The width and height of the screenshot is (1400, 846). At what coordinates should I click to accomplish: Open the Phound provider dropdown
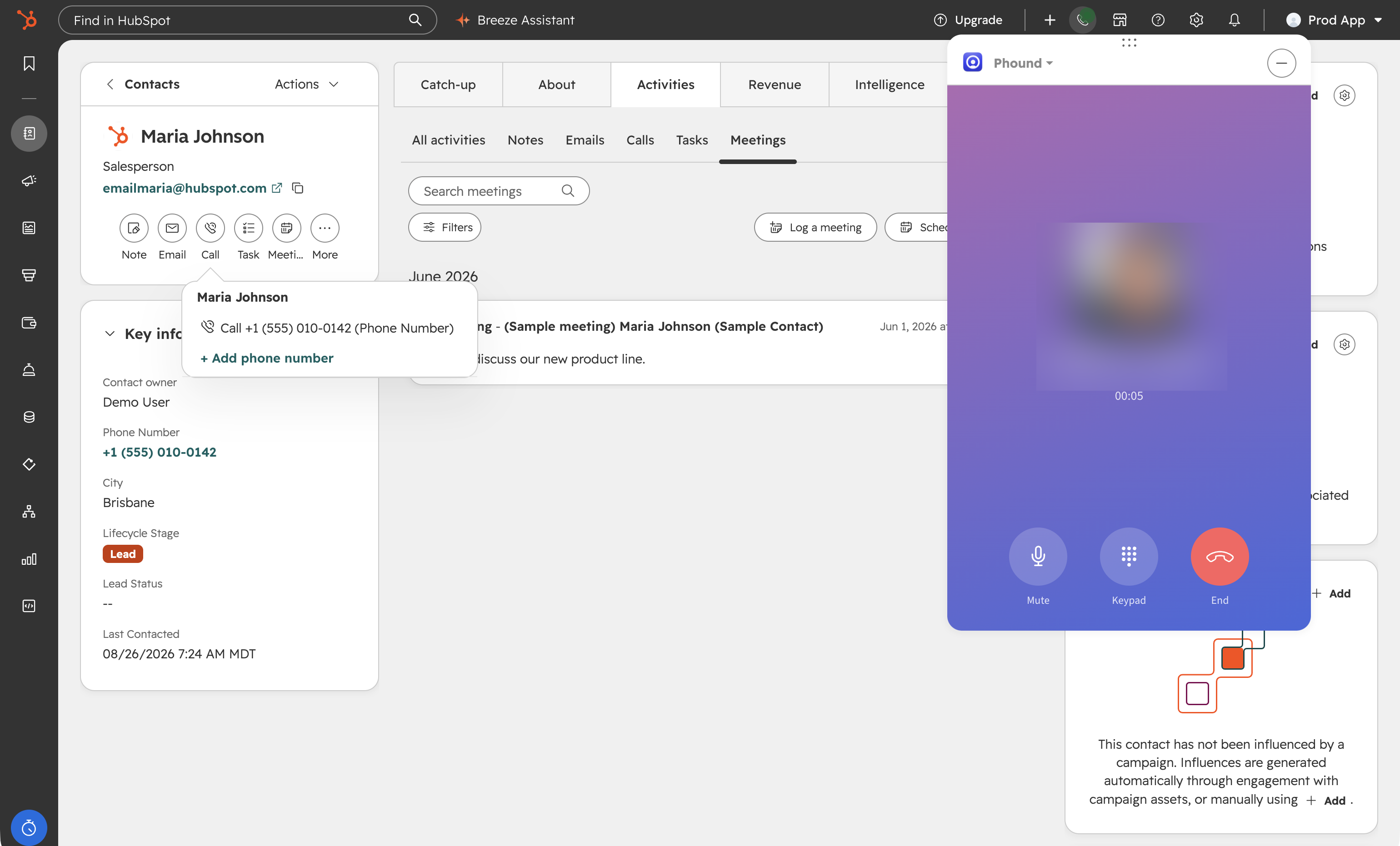click(x=1023, y=63)
